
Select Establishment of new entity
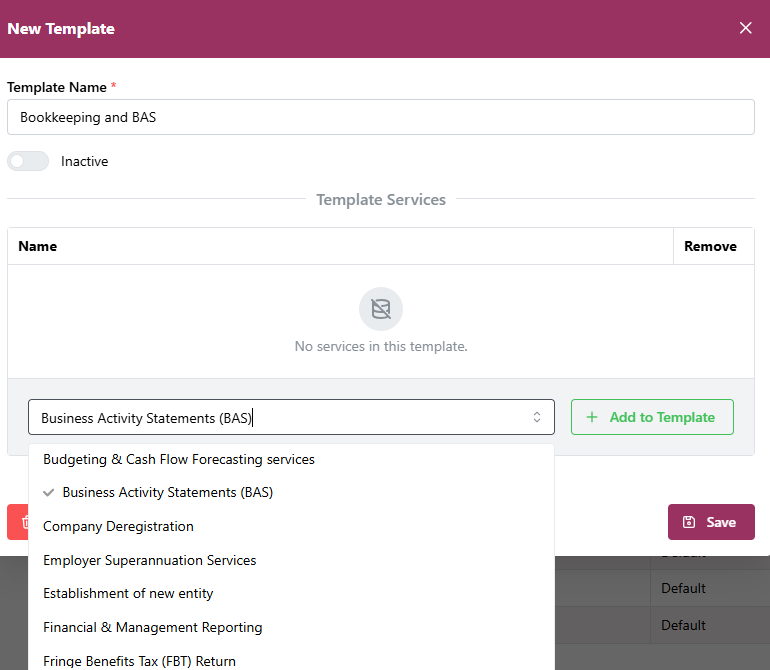coord(128,593)
